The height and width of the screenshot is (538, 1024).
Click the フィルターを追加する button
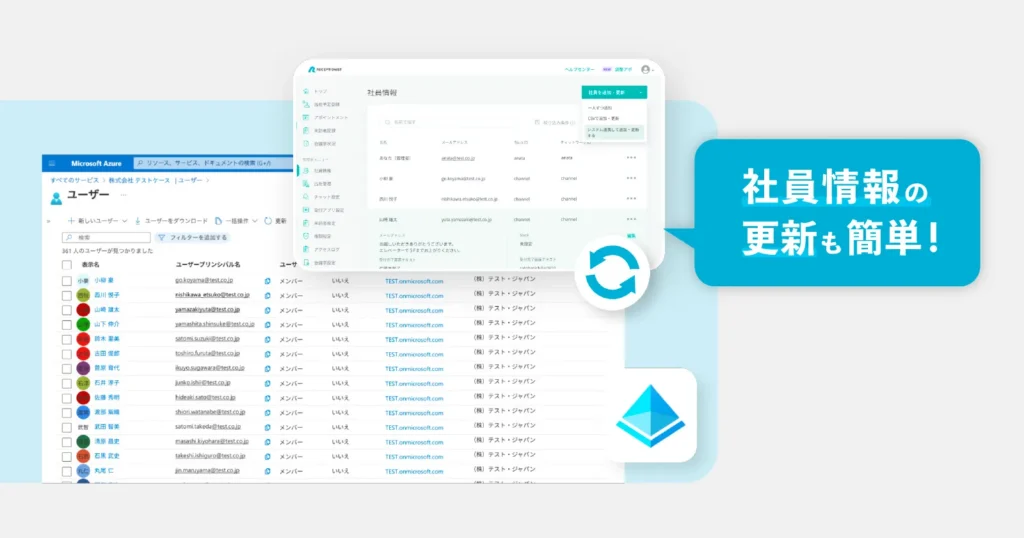coord(193,238)
